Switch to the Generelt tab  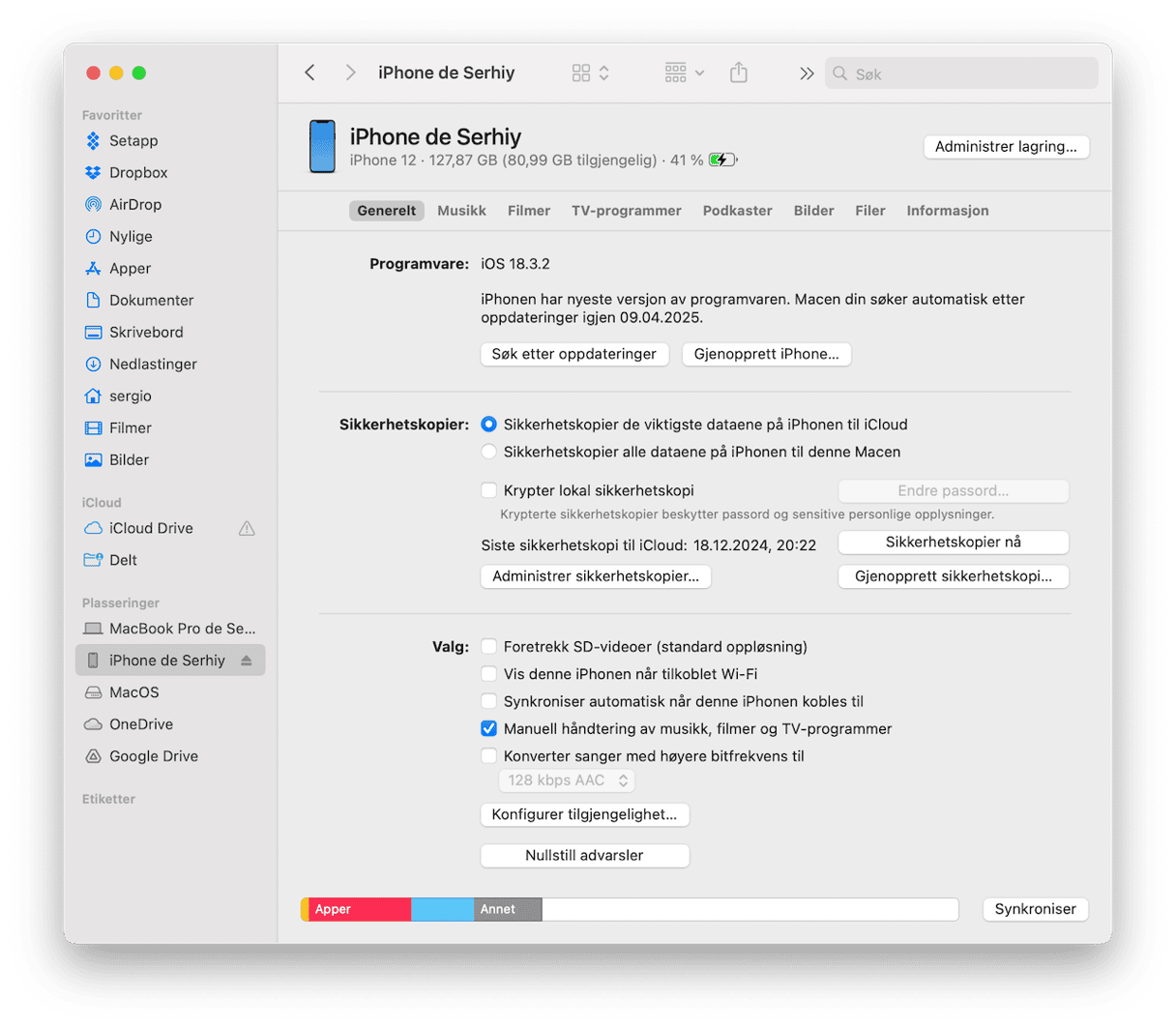(x=387, y=211)
